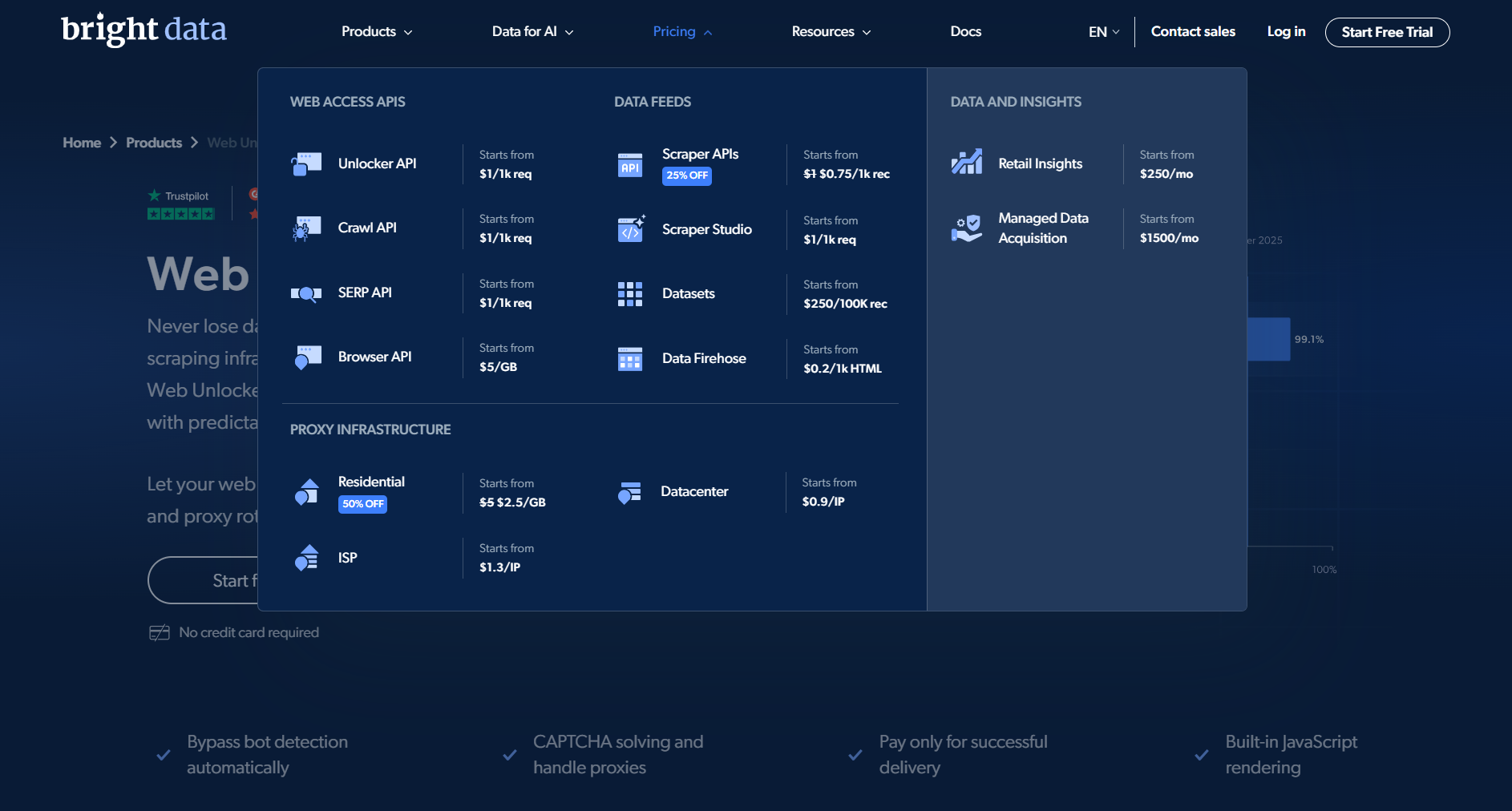This screenshot has height=811, width=1512.
Task: Click the Unlocker API icon
Action: (x=306, y=164)
